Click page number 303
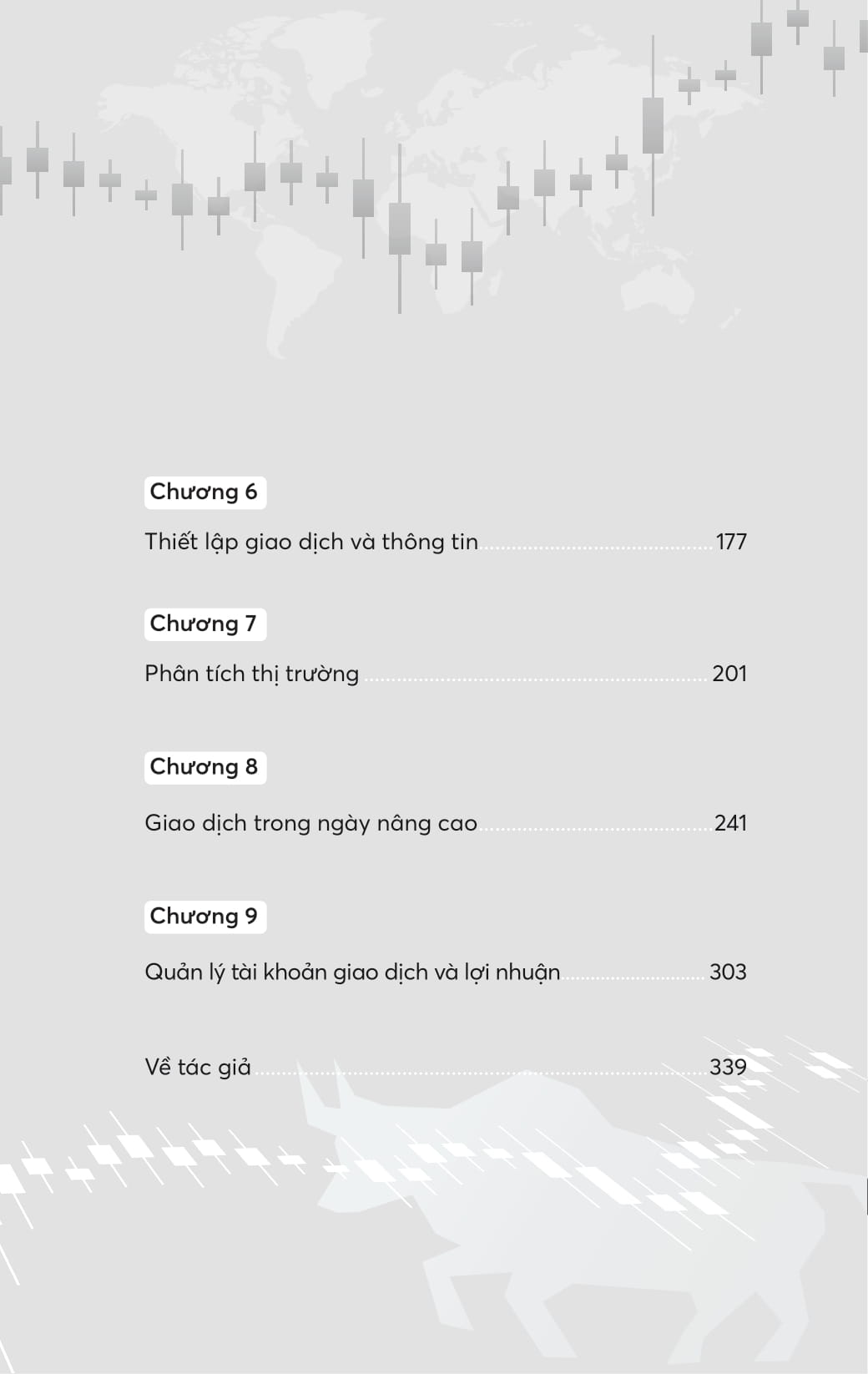The height and width of the screenshot is (1374, 868). coord(728,972)
